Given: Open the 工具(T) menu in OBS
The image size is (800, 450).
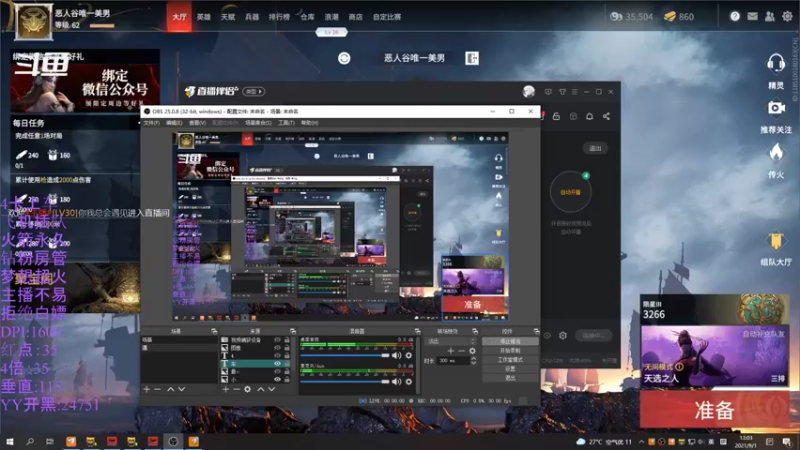Looking at the screenshot, I should pos(286,123).
